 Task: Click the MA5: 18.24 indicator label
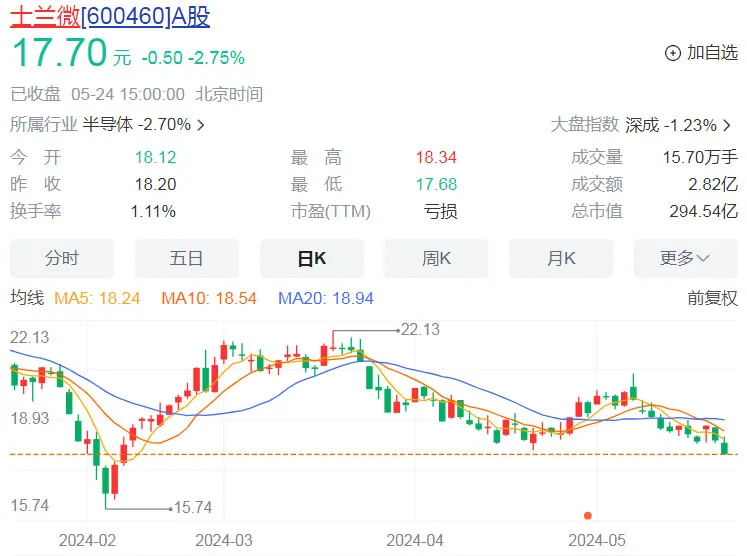pyautogui.click(x=97, y=299)
